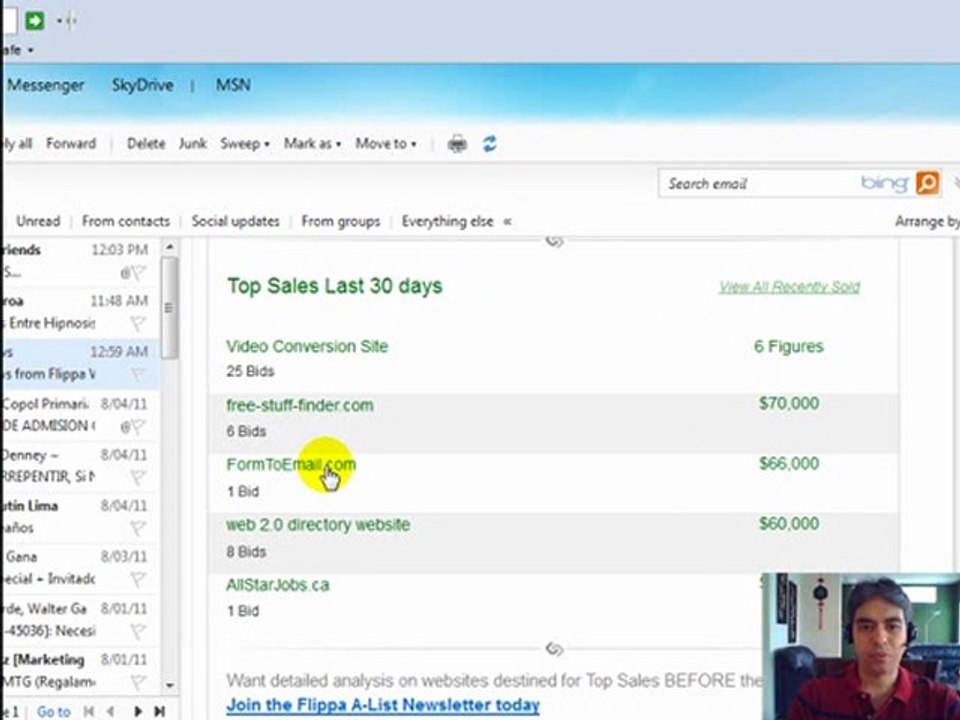Flag the Lima 8/04/11 message
The image size is (960, 720).
138,528
